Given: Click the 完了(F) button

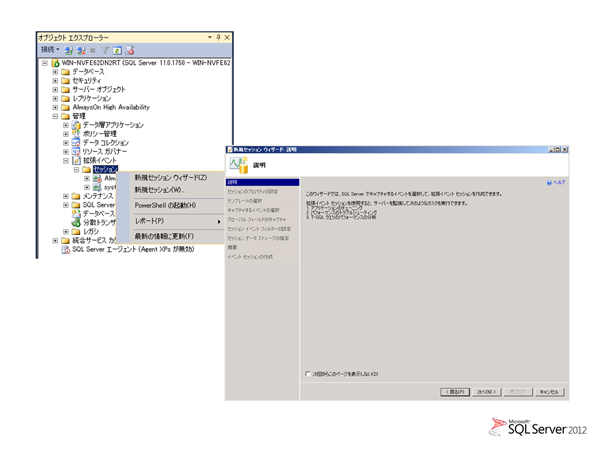Looking at the screenshot, I should 517,392.
